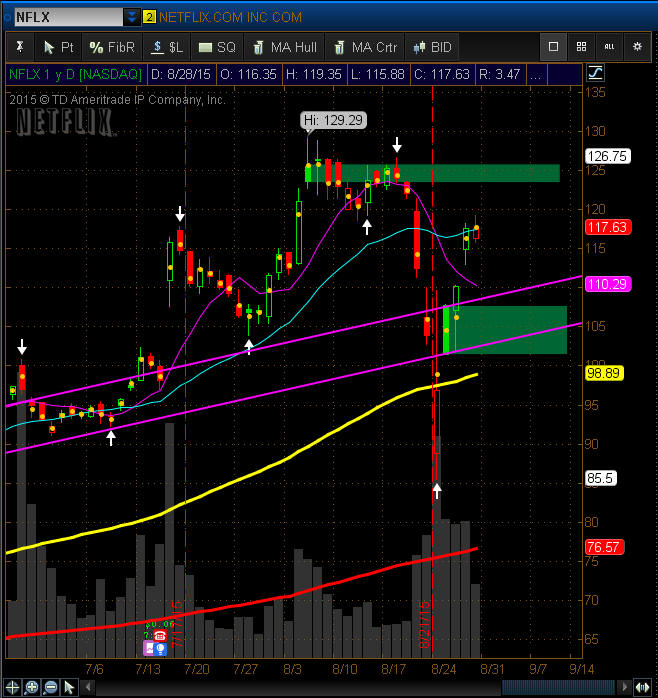Click the zoom out magnifier icon

pos(51,687)
